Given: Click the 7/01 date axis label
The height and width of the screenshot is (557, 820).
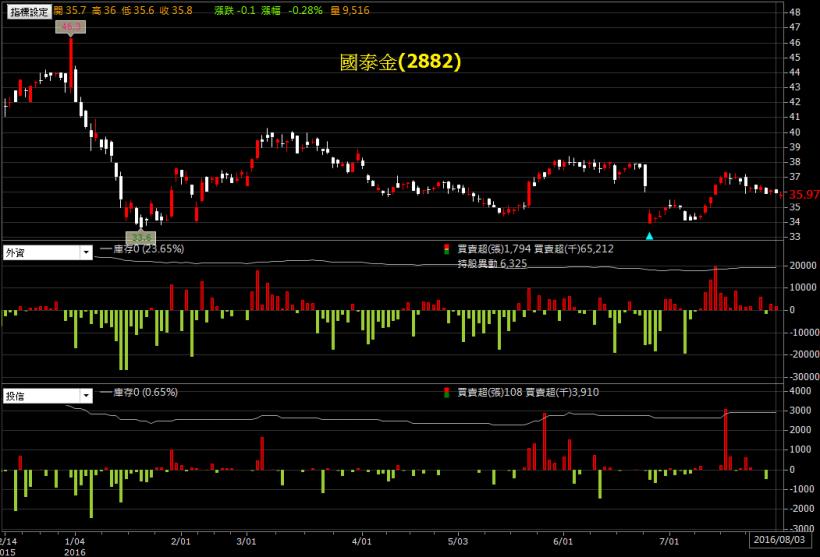Looking at the screenshot, I should [x=669, y=541].
